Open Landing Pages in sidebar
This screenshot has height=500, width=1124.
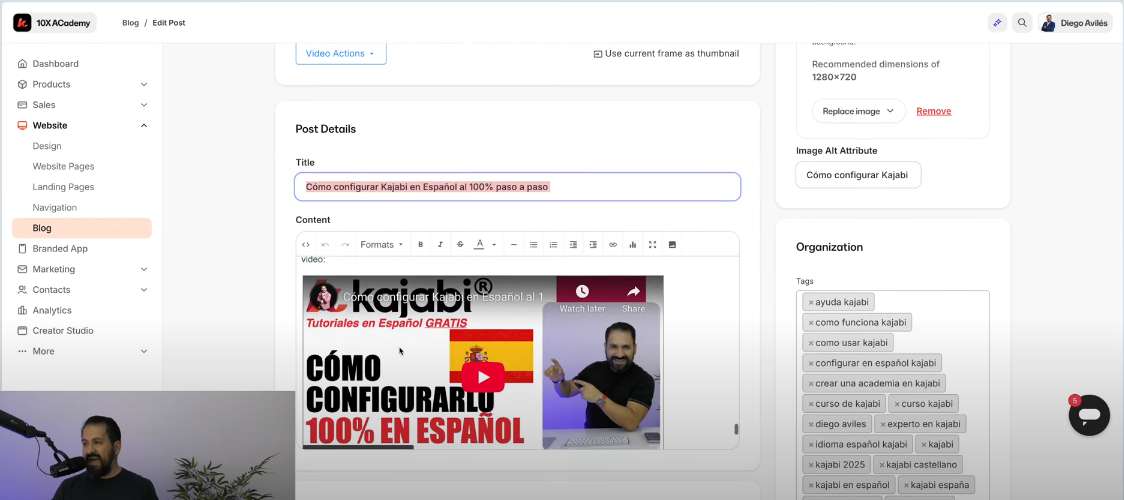pos(63,187)
